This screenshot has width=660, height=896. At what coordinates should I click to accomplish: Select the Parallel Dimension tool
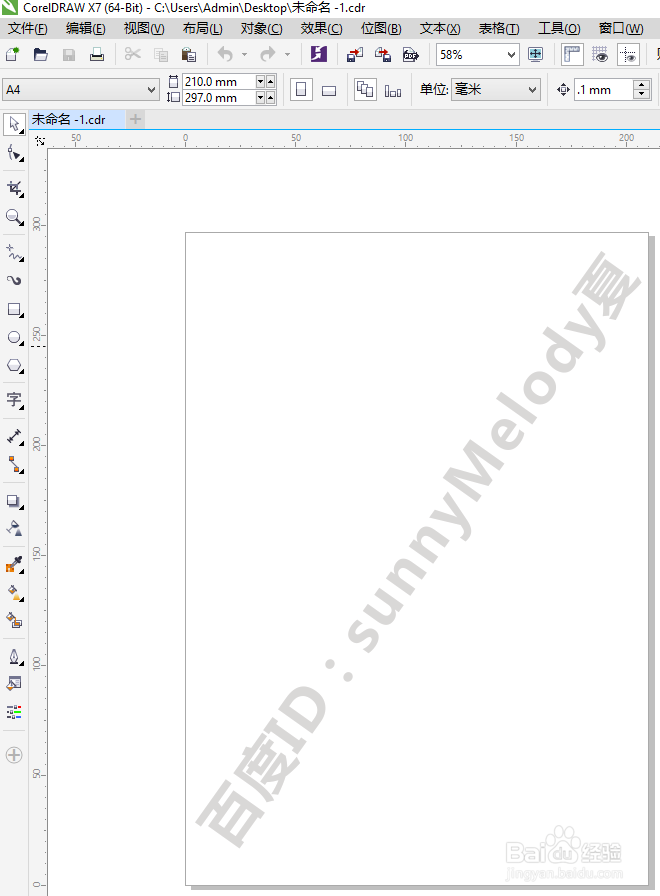pyautogui.click(x=14, y=437)
